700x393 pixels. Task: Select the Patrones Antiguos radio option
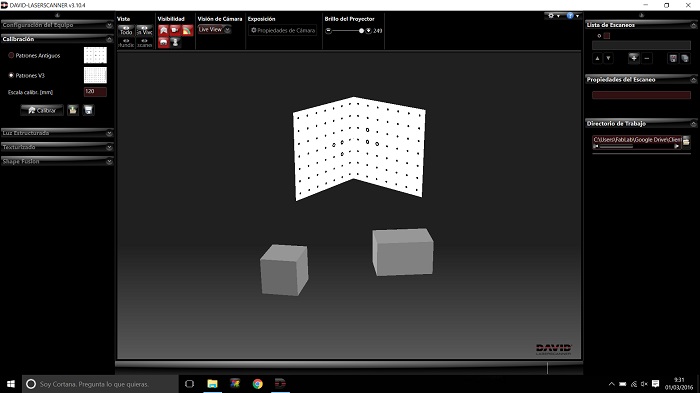click(11, 55)
